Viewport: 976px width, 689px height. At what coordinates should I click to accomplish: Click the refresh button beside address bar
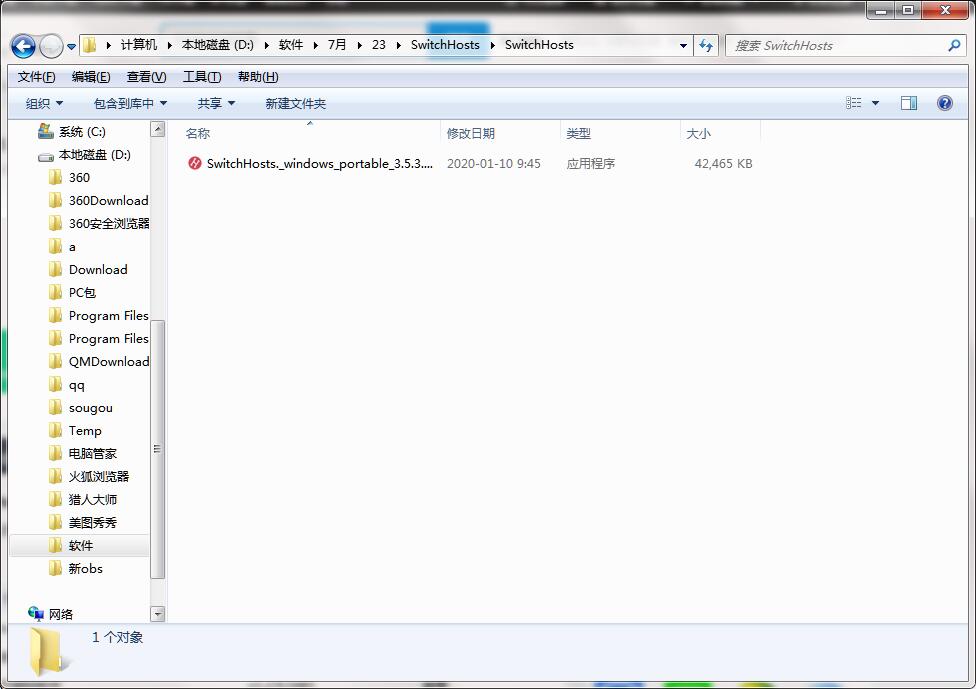click(706, 45)
